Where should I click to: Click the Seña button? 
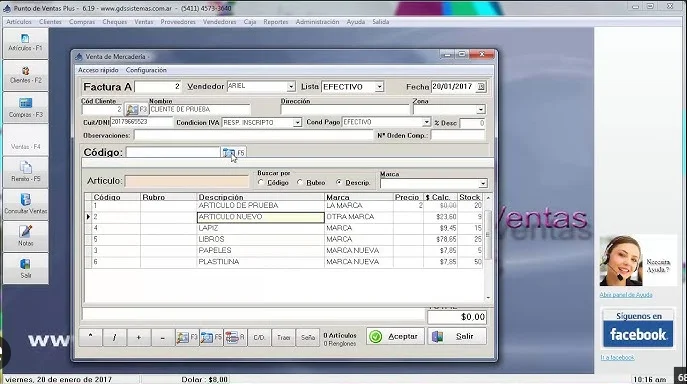coord(308,337)
